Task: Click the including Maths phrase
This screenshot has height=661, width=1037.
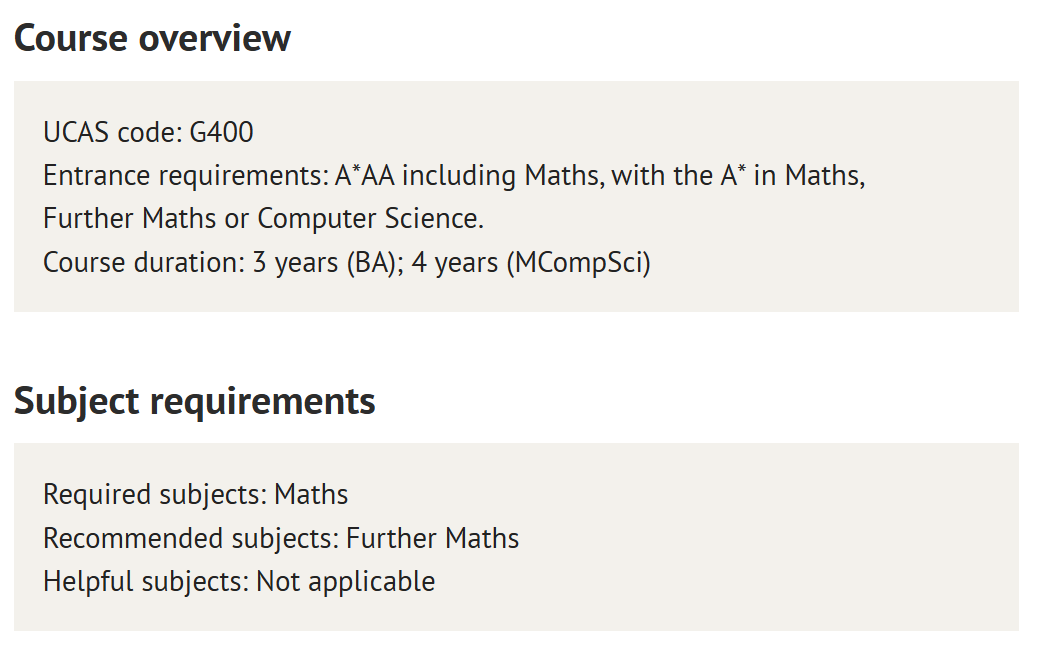Action: pyautogui.click(x=503, y=176)
